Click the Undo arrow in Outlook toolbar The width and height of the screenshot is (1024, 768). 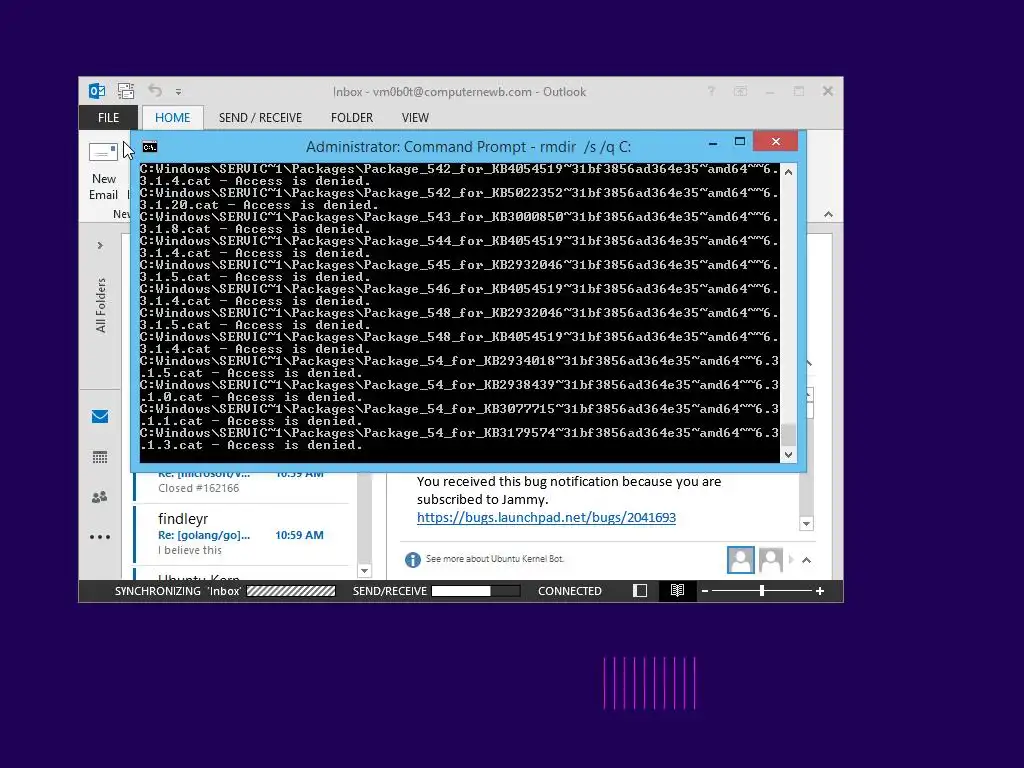click(155, 91)
